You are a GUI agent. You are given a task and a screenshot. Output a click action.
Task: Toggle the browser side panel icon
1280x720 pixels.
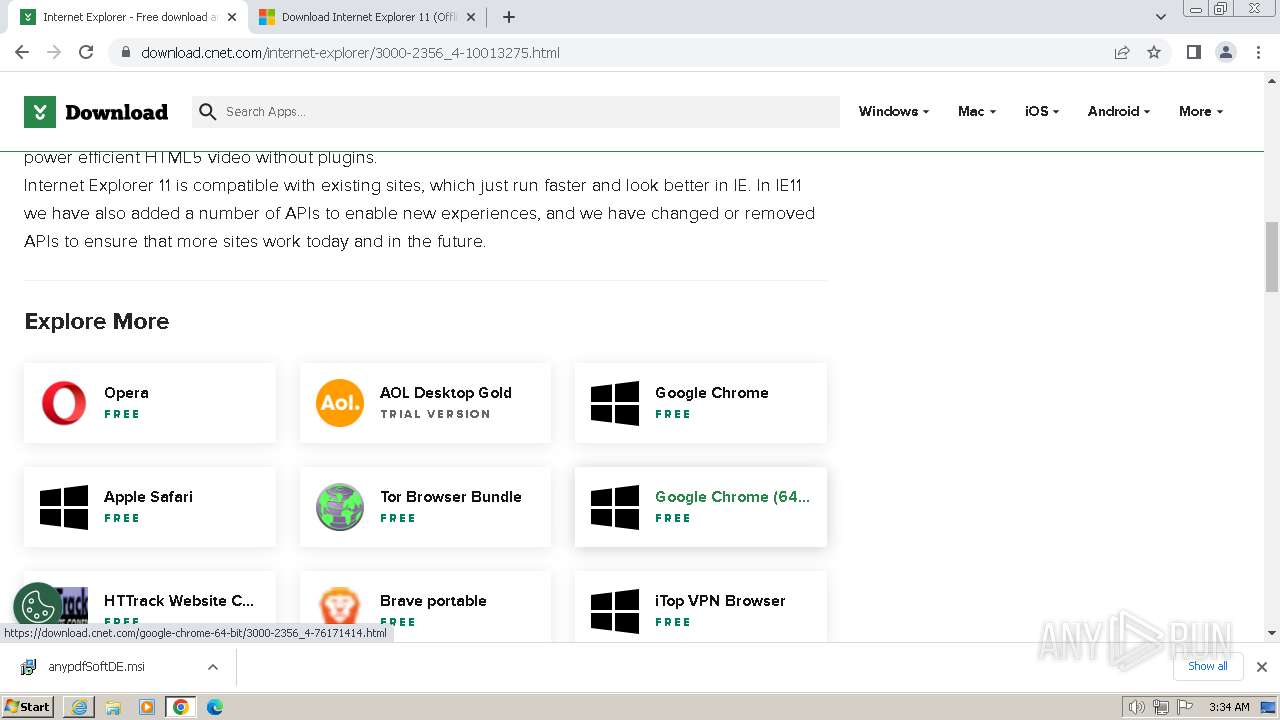[1193, 52]
